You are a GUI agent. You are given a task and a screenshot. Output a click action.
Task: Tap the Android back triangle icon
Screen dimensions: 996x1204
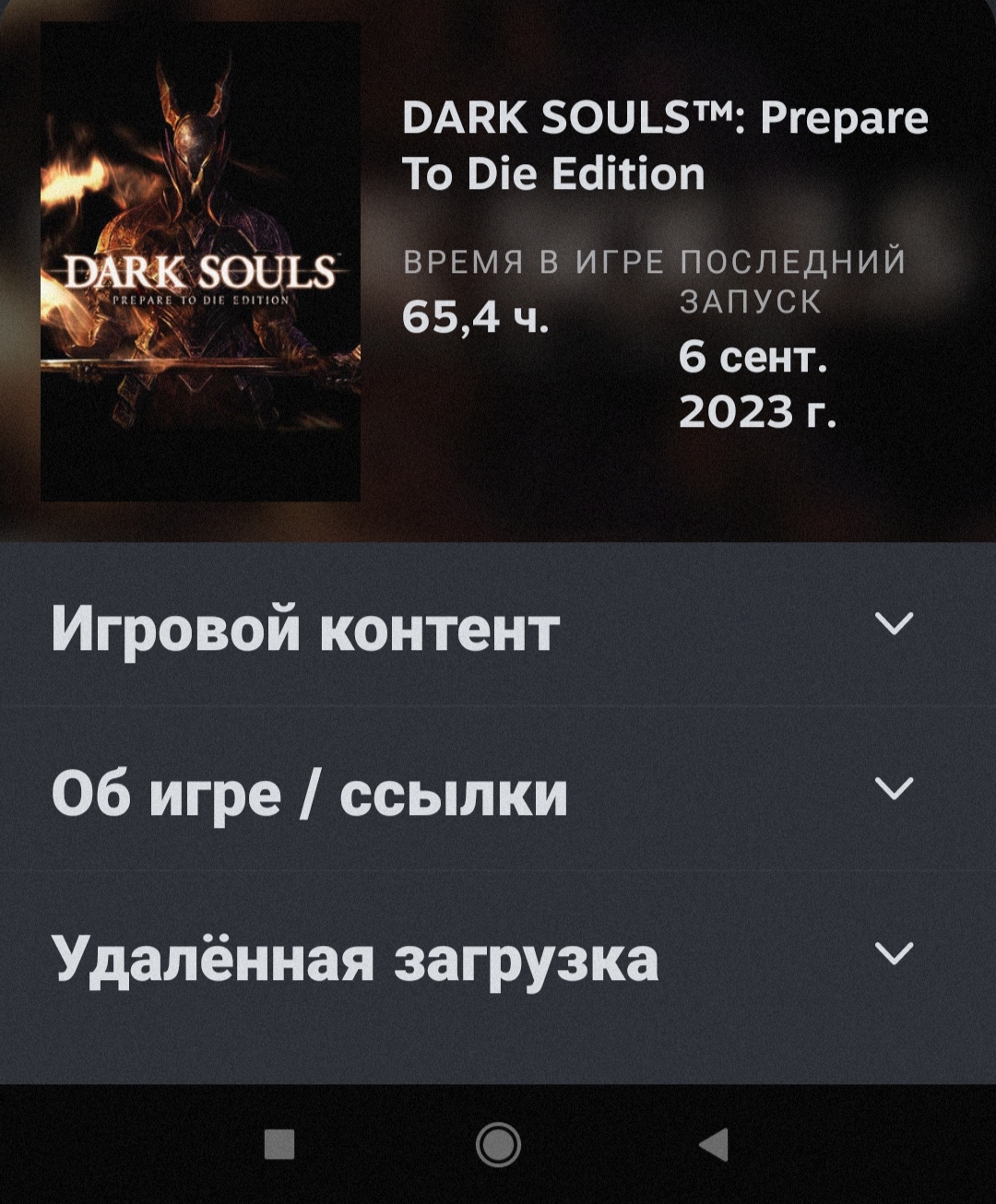(x=715, y=1144)
